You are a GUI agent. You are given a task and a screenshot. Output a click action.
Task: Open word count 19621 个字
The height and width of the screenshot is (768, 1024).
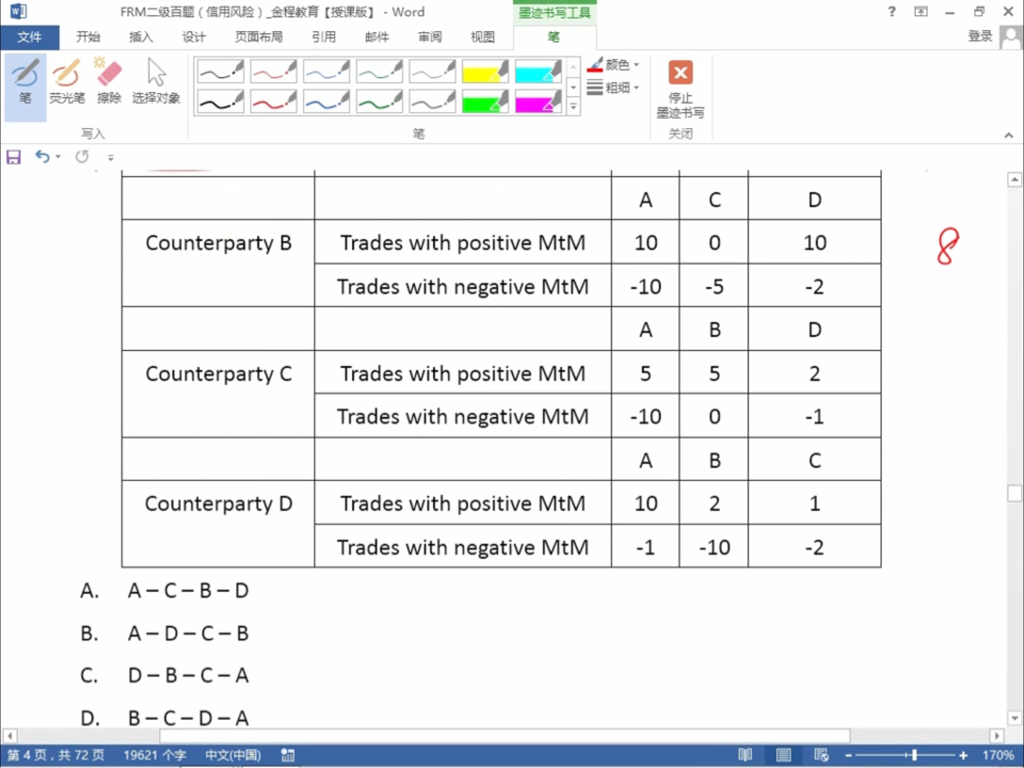(x=155, y=756)
